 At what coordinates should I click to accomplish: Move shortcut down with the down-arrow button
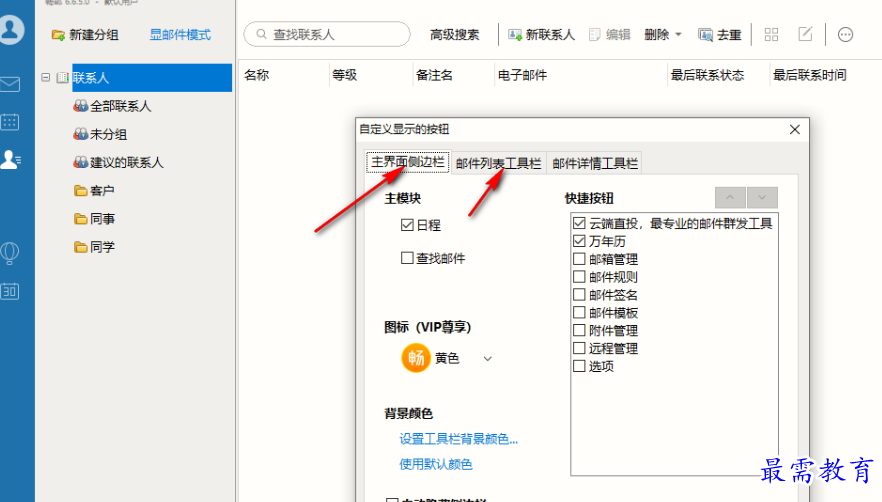[x=762, y=198]
